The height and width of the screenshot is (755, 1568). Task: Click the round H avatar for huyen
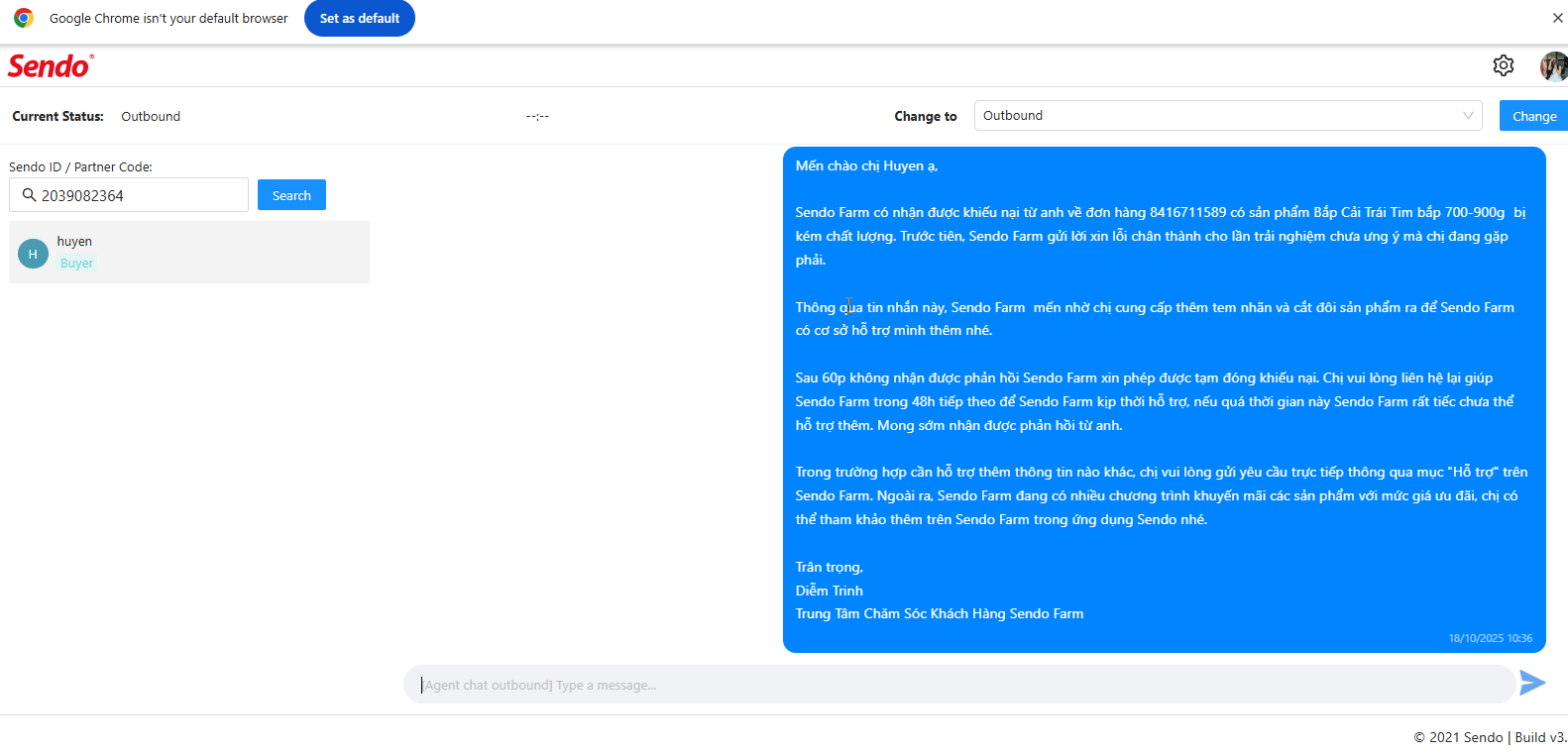33,254
